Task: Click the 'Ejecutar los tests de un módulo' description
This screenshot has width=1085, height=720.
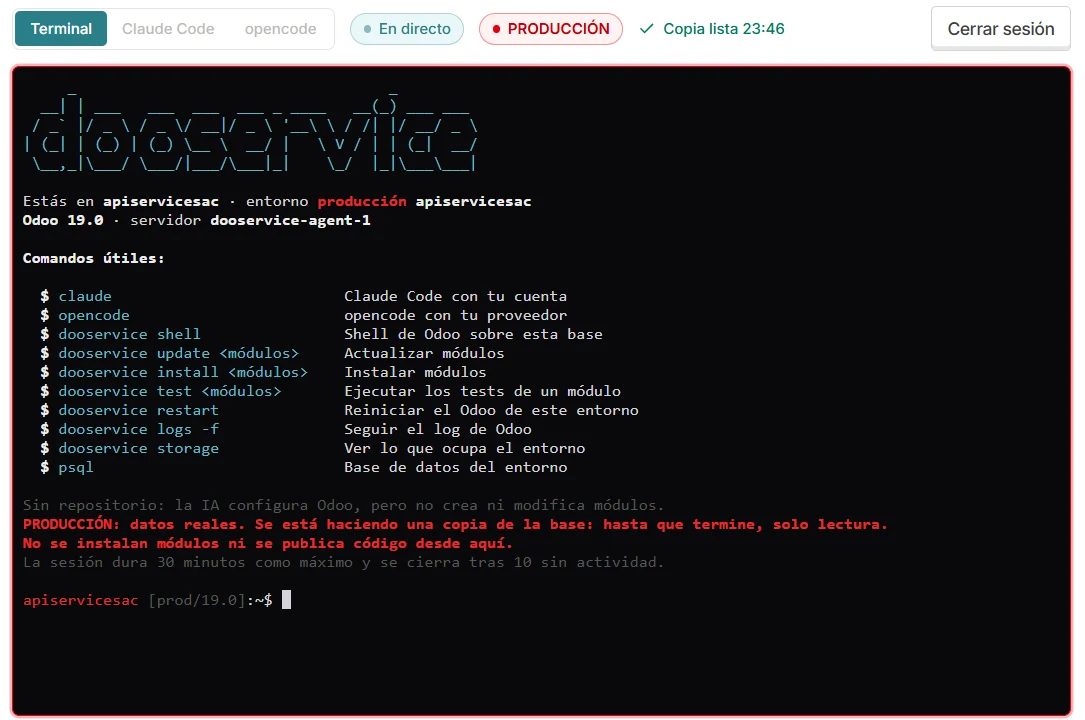Action: pyautogui.click(x=482, y=391)
